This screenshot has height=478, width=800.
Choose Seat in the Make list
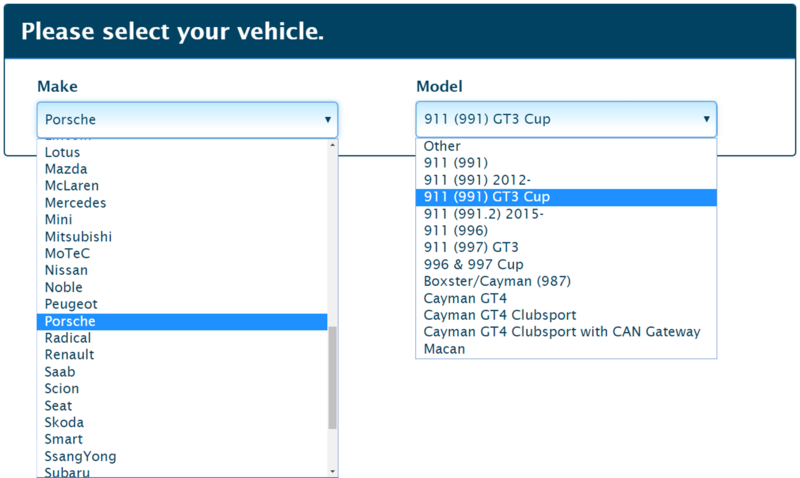tap(182, 406)
